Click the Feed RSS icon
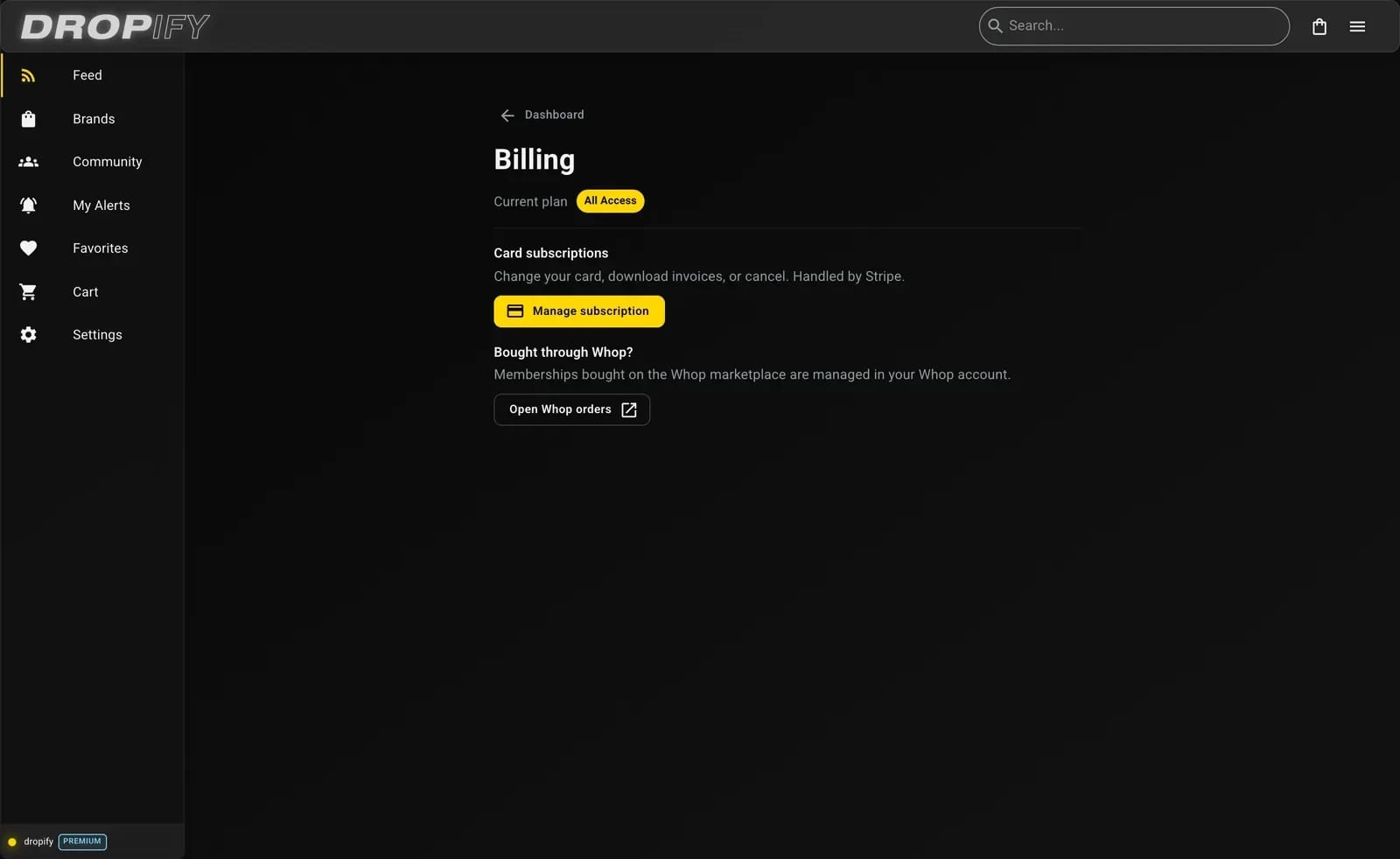 pos(28,76)
